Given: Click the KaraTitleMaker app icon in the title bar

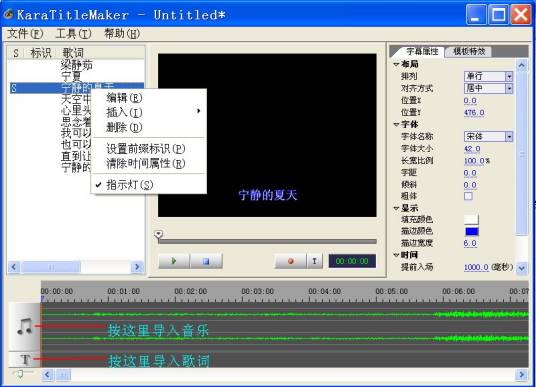Looking at the screenshot, I should click(8, 14).
